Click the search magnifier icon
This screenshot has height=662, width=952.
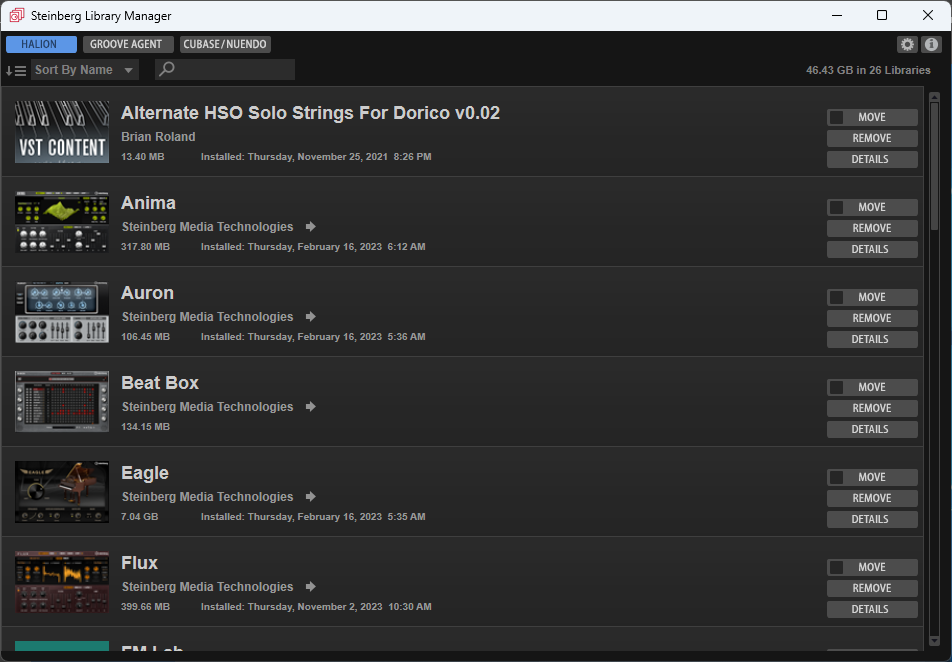tap(167, 69)
